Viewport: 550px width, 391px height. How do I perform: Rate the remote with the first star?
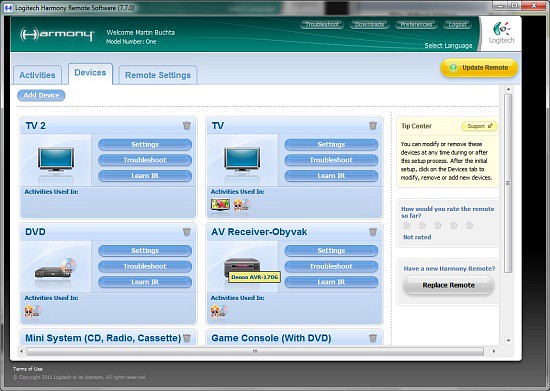click(x=406, y=225)
